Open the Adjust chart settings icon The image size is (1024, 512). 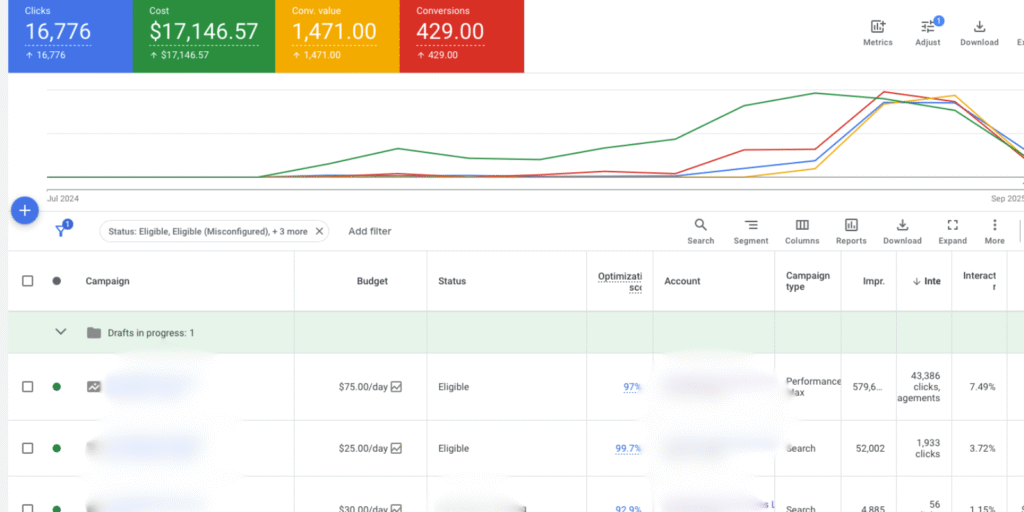tap(927, 27)
